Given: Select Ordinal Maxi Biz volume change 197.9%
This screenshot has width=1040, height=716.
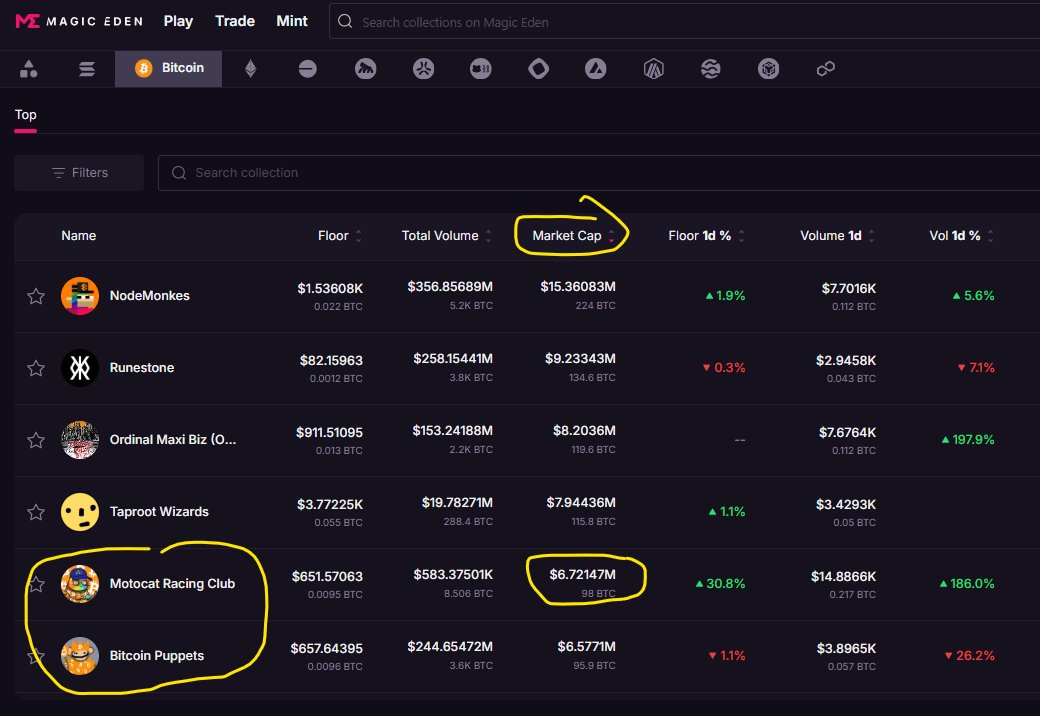Looking at the screenshot, I should (968, 440).
